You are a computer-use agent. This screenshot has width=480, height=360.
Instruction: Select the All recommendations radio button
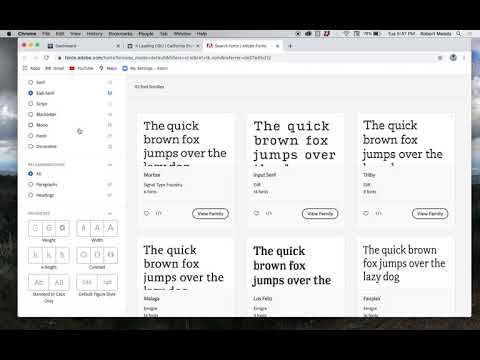pyautogui.click(x=31, y=174)
